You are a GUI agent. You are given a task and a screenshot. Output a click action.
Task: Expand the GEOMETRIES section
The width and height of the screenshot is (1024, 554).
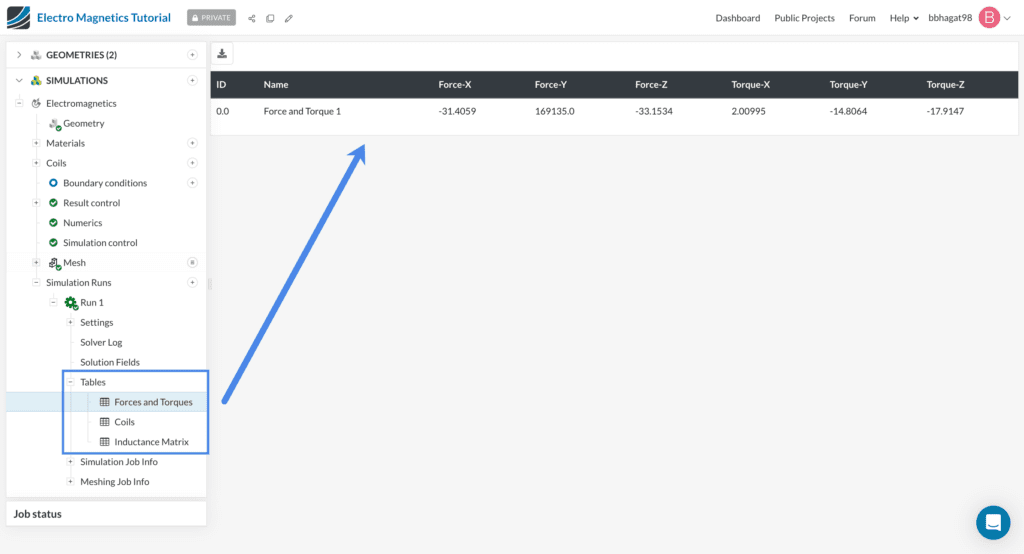tap(19, 55)
